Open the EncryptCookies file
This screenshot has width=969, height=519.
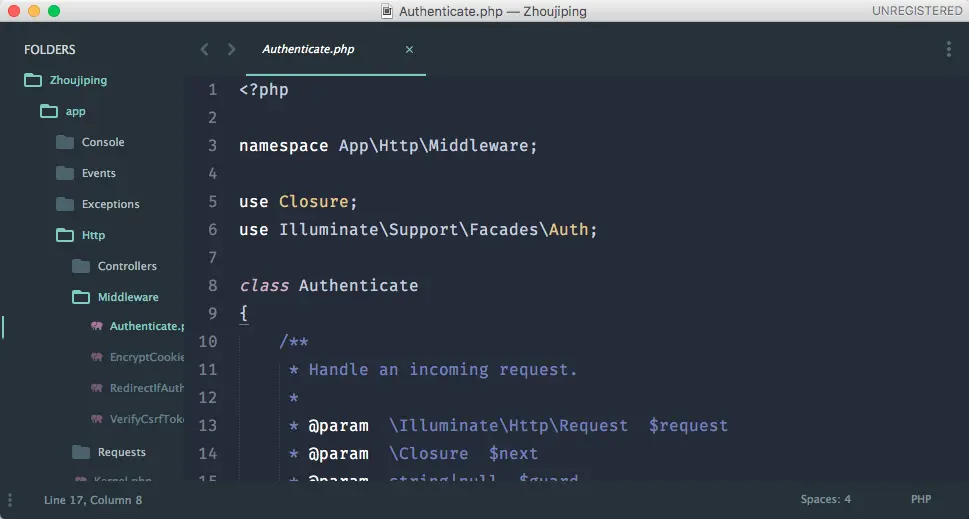click(147, 357)
